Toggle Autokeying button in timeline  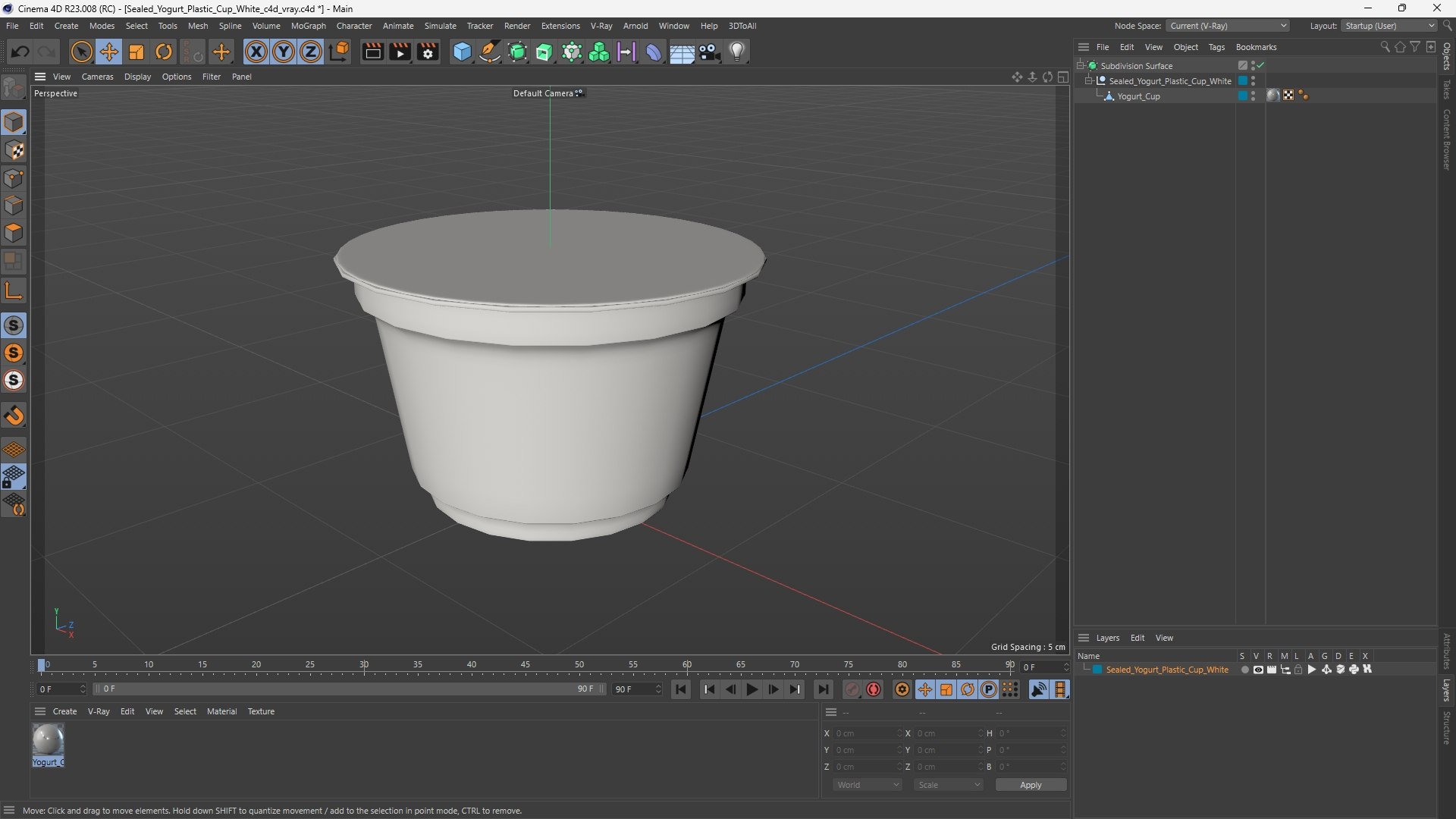pos(874,689)
